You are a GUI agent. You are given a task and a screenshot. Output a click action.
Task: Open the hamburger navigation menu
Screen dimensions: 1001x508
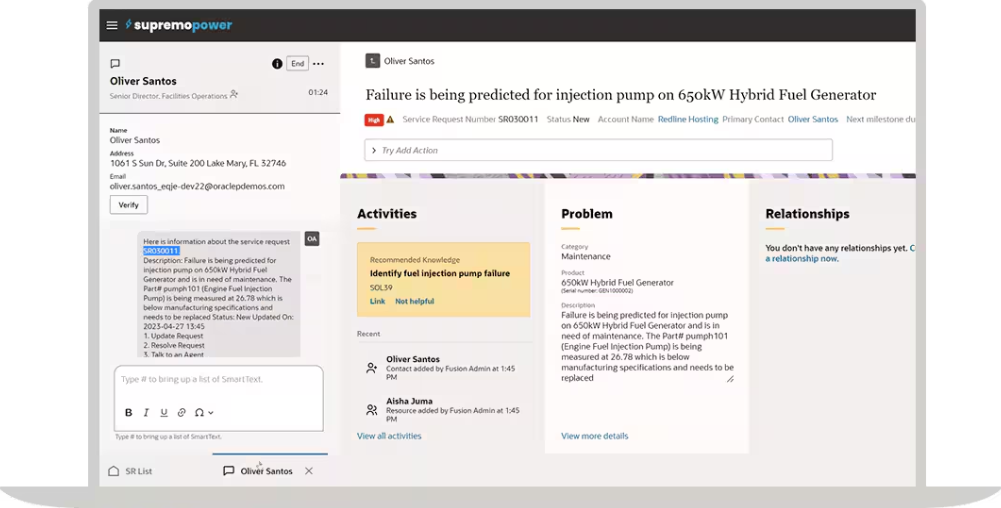112,26
